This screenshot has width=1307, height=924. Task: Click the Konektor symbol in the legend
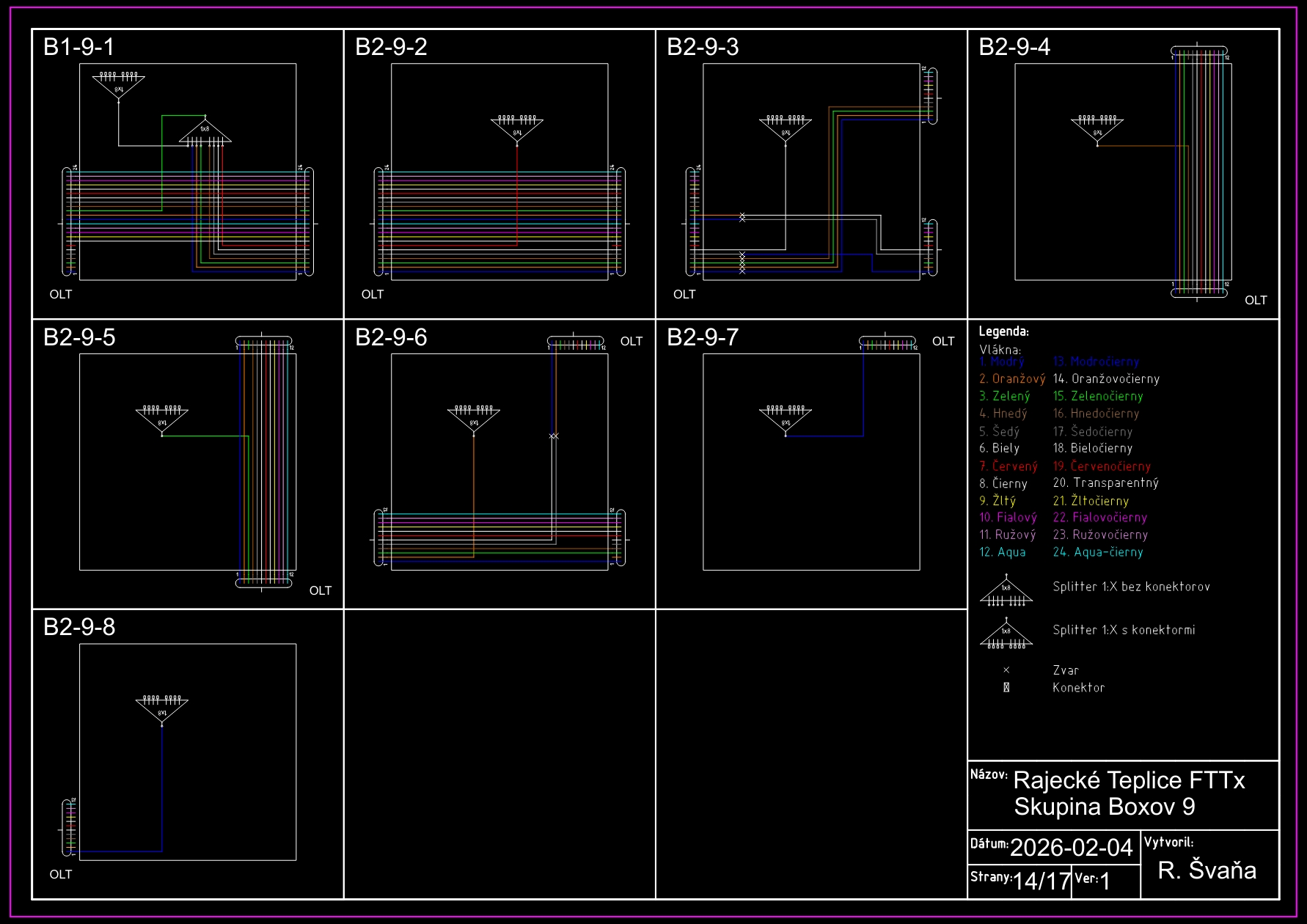pyautogui.click(x=1006, y=688)
